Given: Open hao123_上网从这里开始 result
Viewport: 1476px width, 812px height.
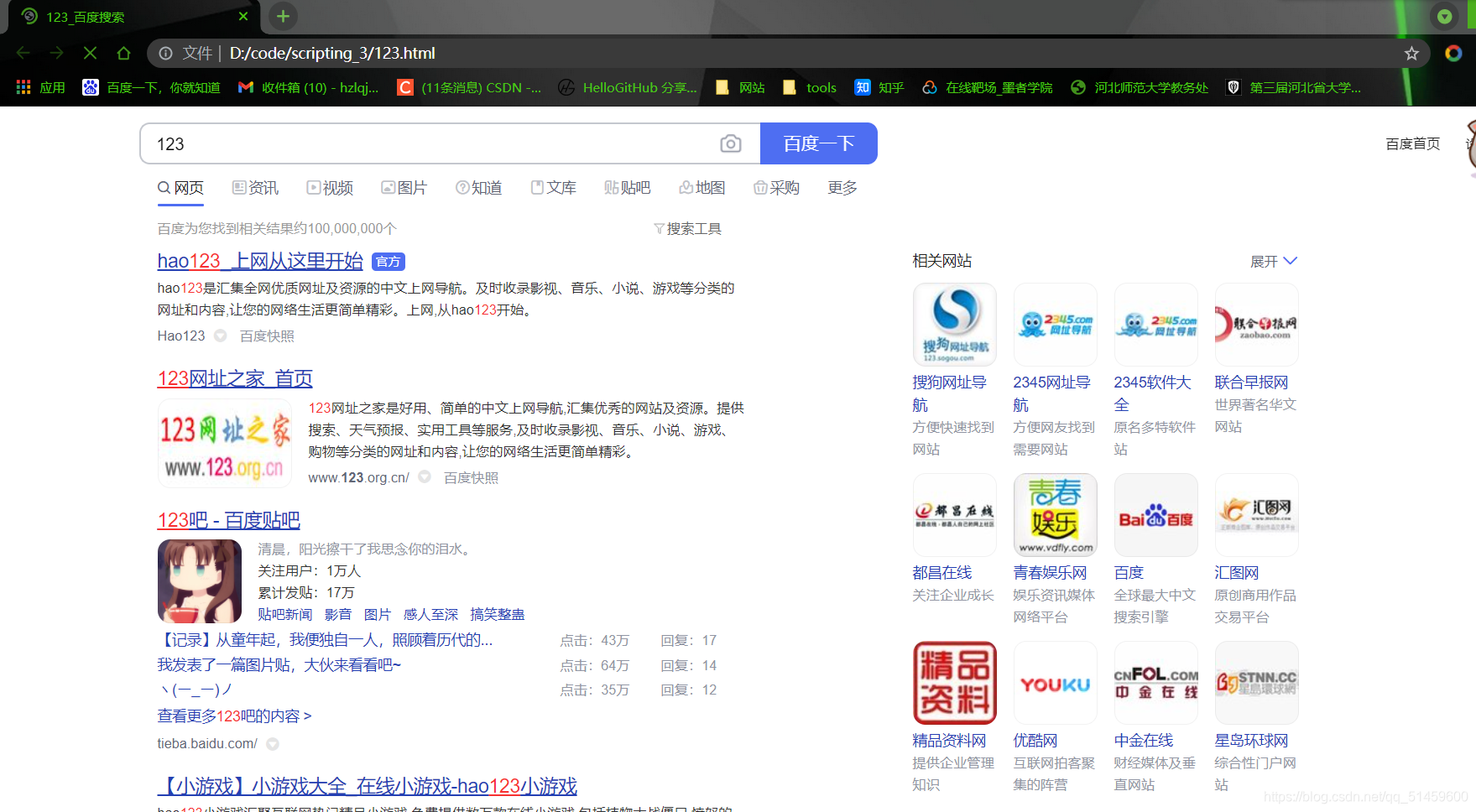Looking at the screenshot, I should coord(260,261).
